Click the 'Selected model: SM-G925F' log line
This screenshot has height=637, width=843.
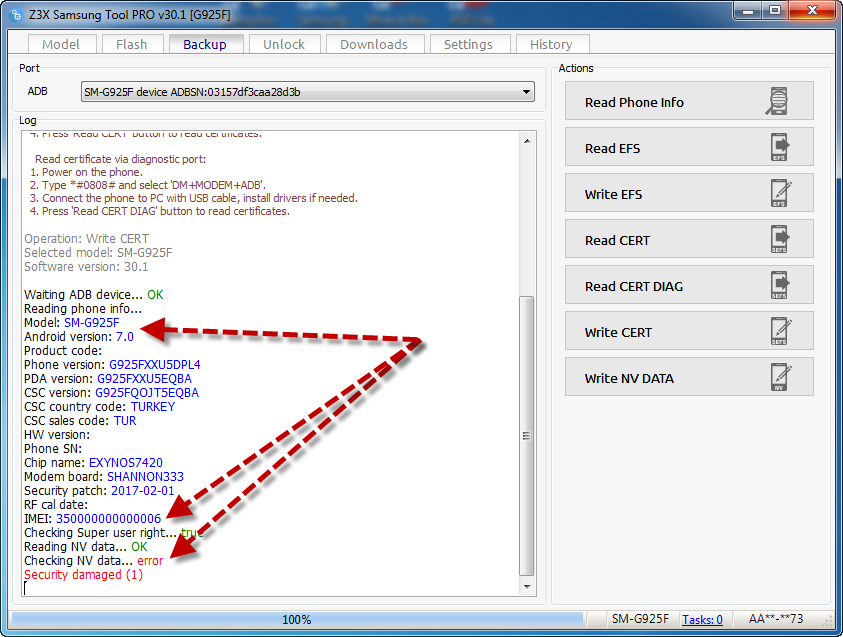click(98, 253)
